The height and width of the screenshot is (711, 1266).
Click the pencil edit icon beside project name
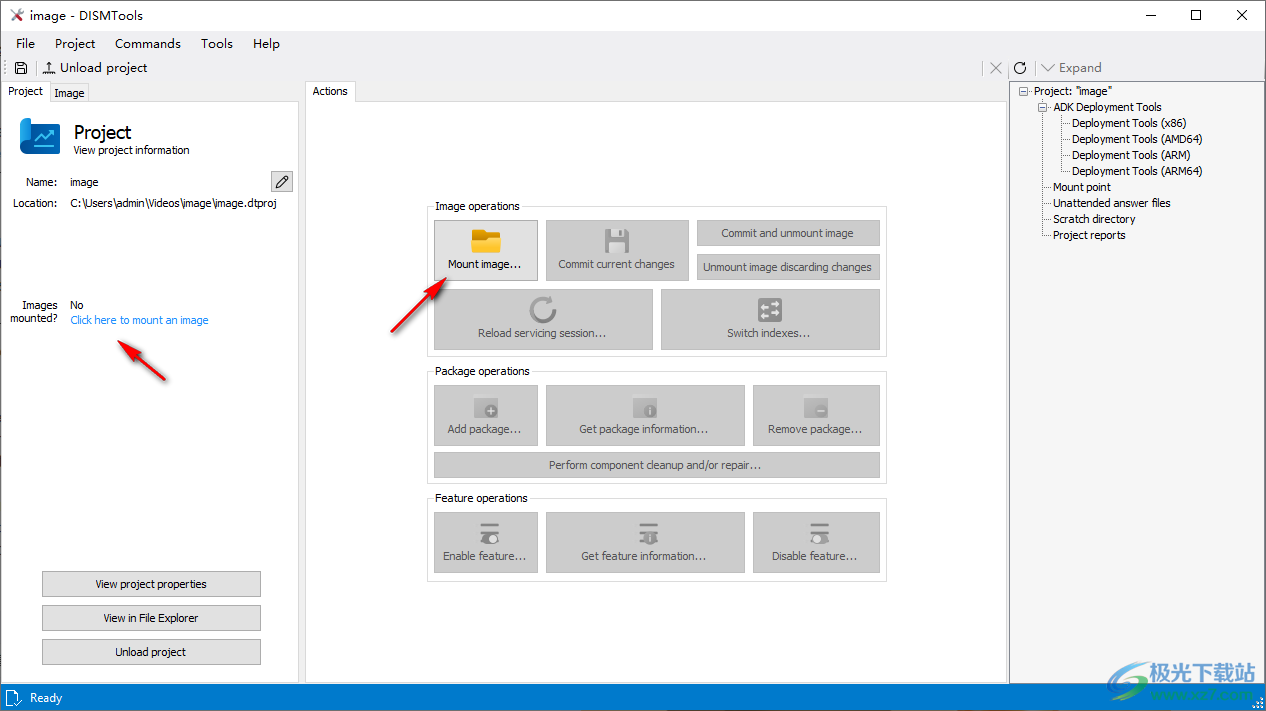tap(282, 181)
